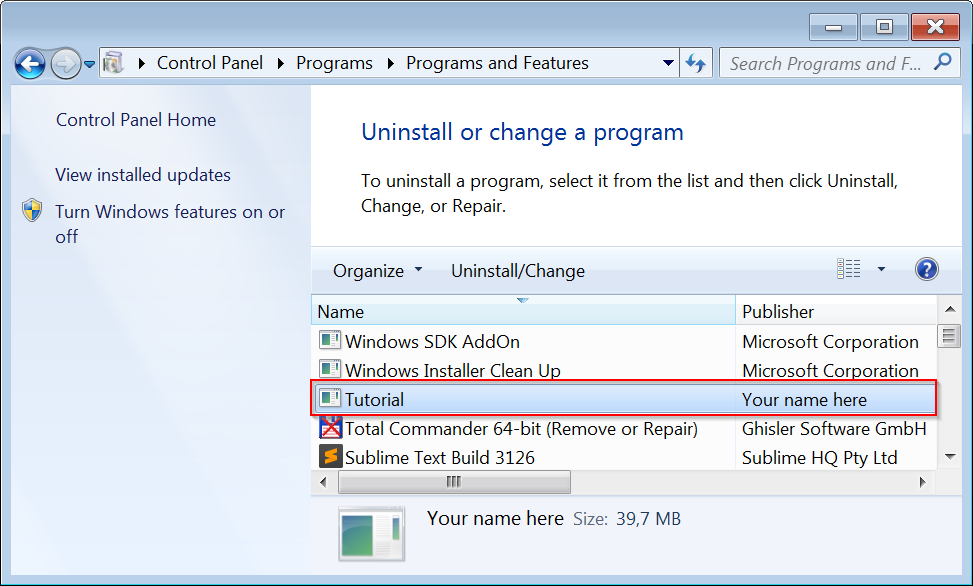Open the view options dropdown arrow
The width and height of the screenshot is (973, 586).
tap(881, 269)
